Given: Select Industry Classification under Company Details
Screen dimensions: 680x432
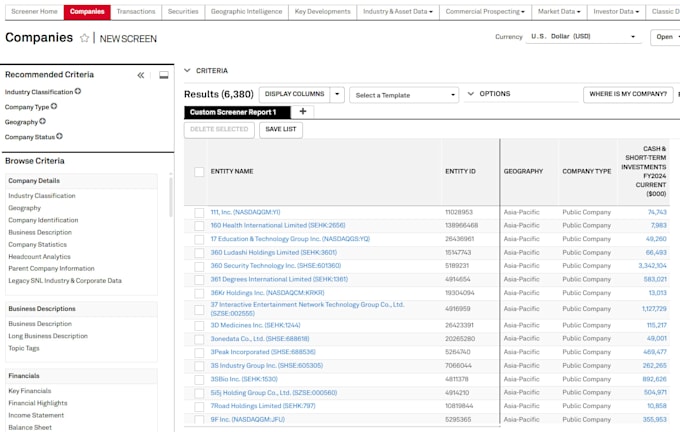Looking at the screenshot, I should tap(42, 196).
